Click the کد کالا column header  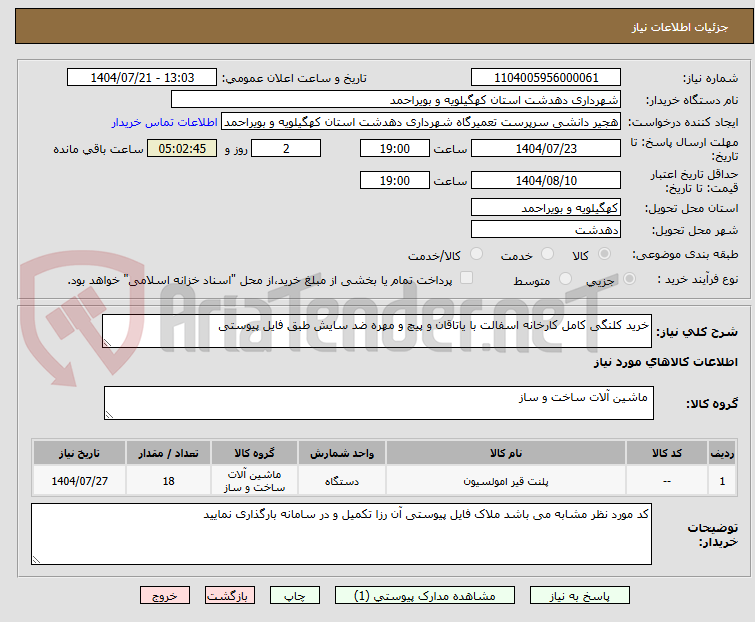667,453
